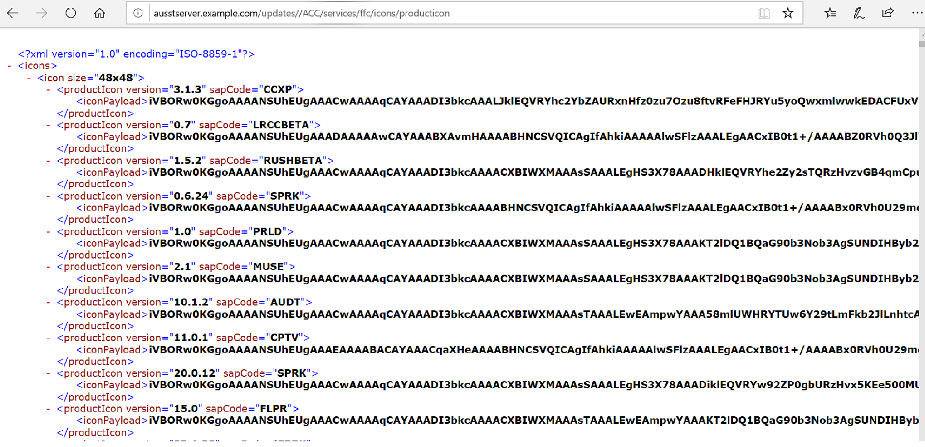Collapse the CCXP productIcon node
This screenshot has height=447, width=925.
click(x=48, y=90)
